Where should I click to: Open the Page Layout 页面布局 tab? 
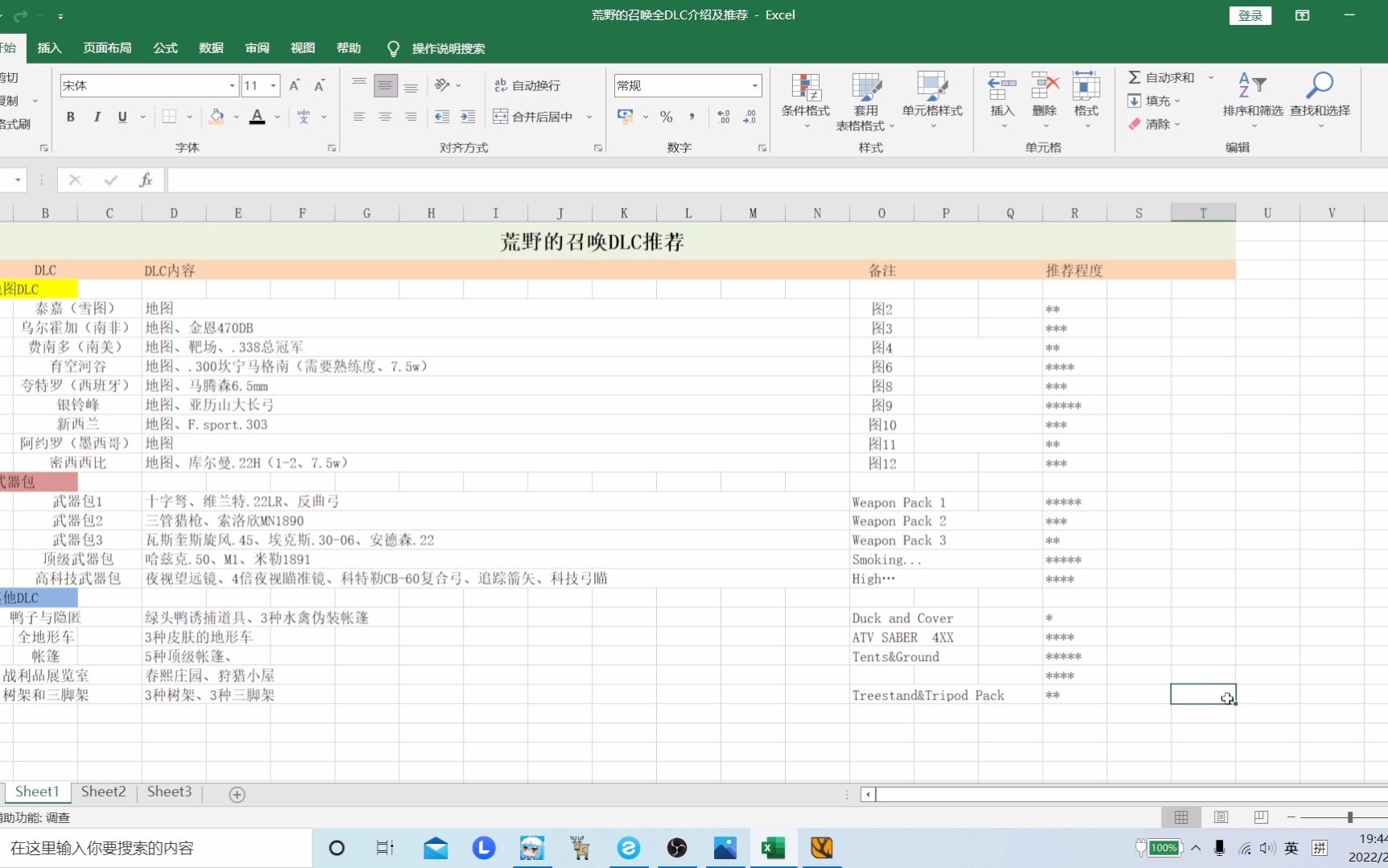107,48
